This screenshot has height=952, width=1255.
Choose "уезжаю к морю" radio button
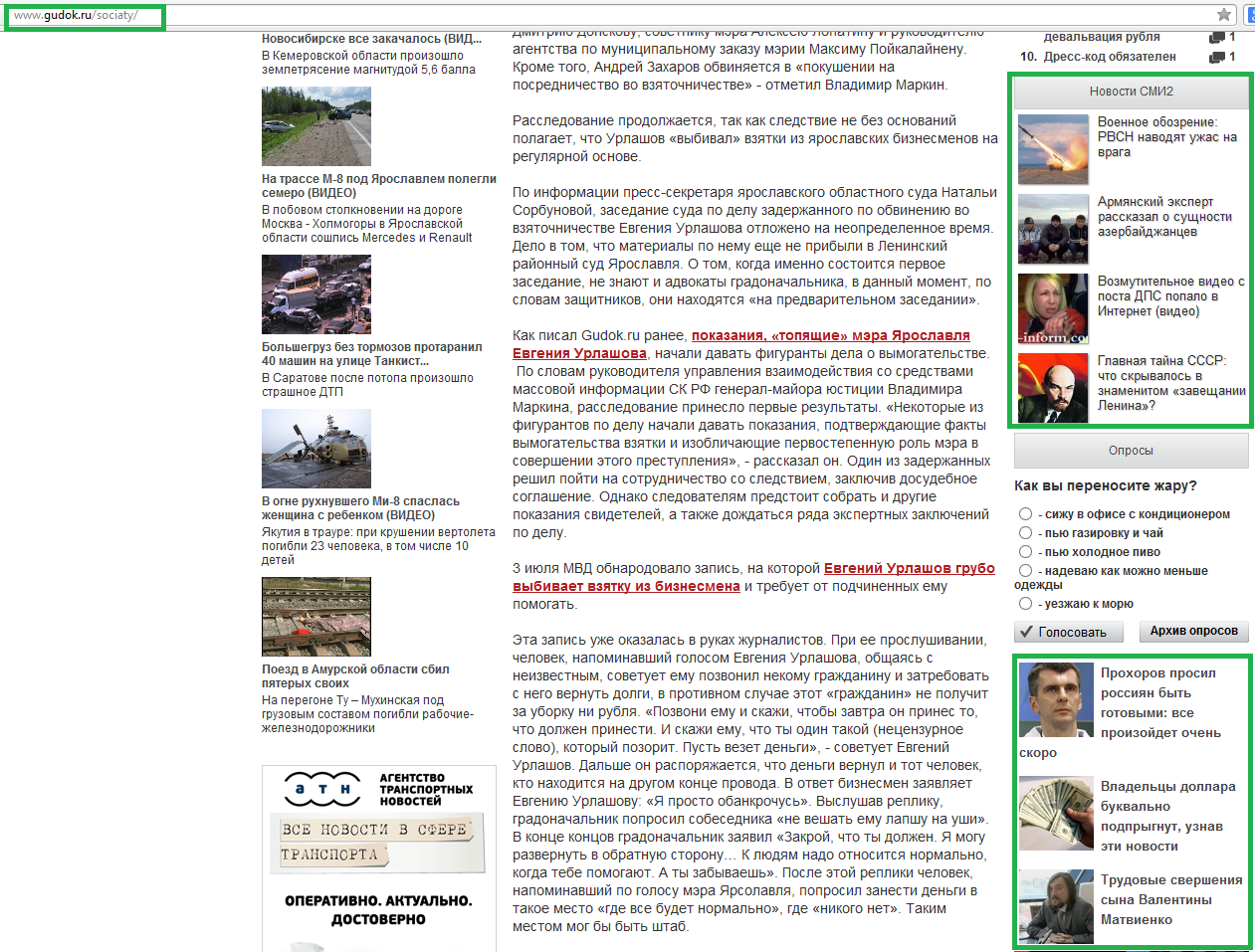1025,604
